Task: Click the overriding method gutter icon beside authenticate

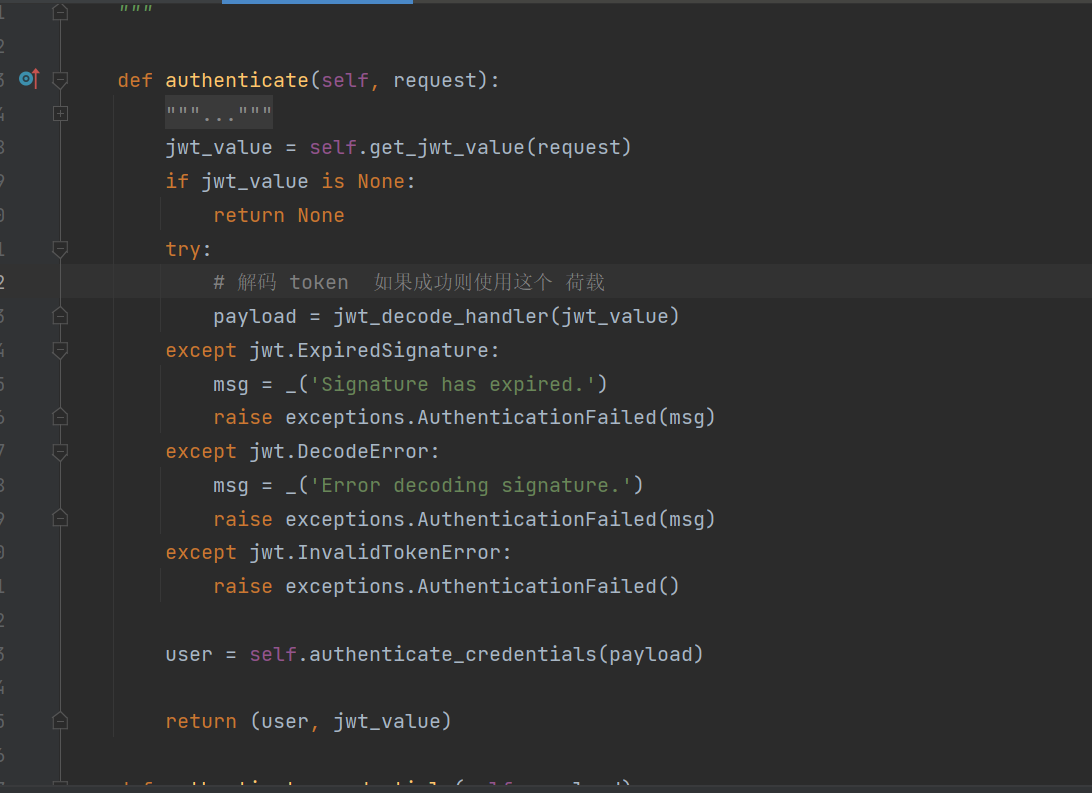Action: [29, 79]
